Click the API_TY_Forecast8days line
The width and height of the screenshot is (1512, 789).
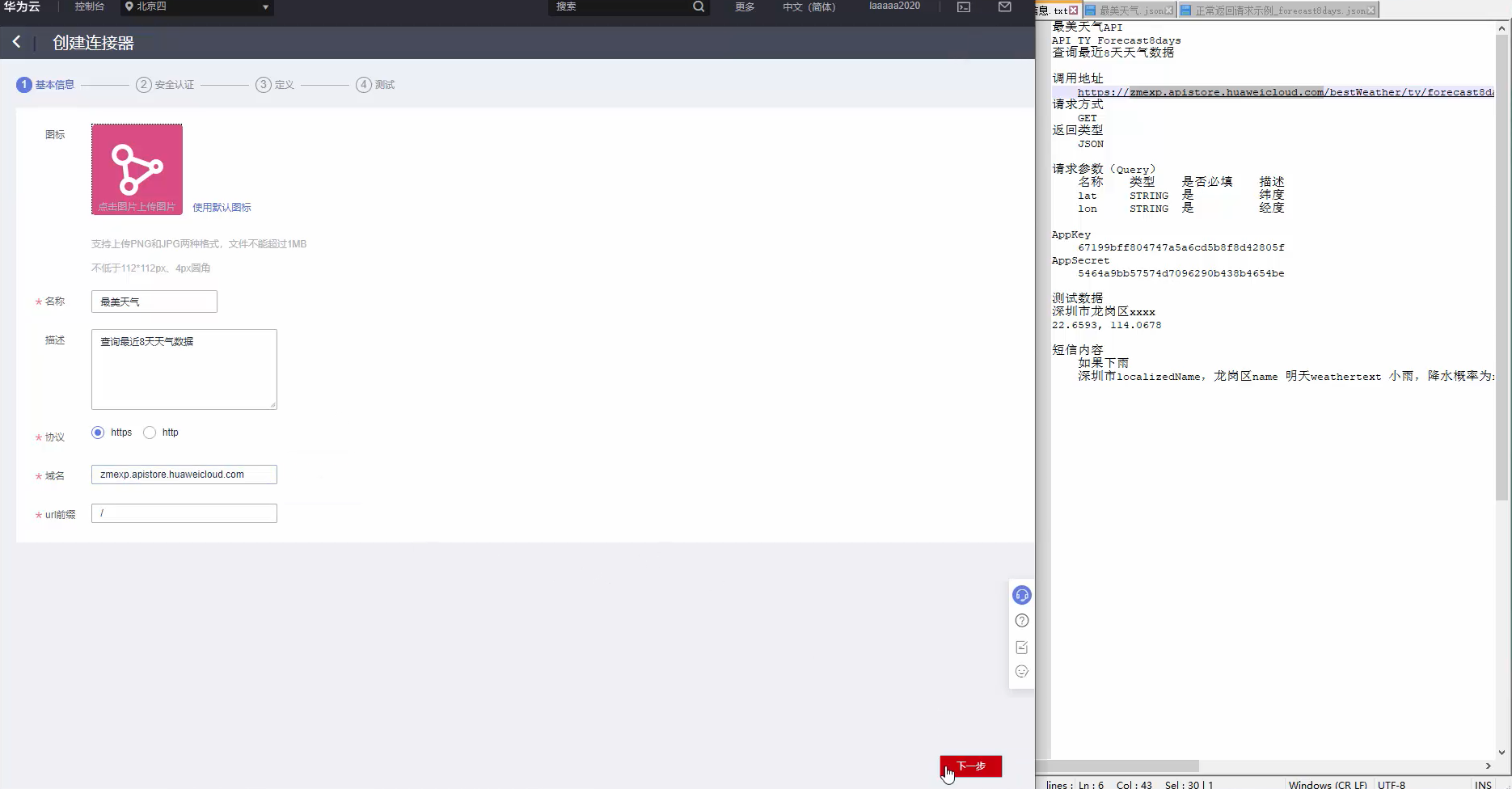1117,40
